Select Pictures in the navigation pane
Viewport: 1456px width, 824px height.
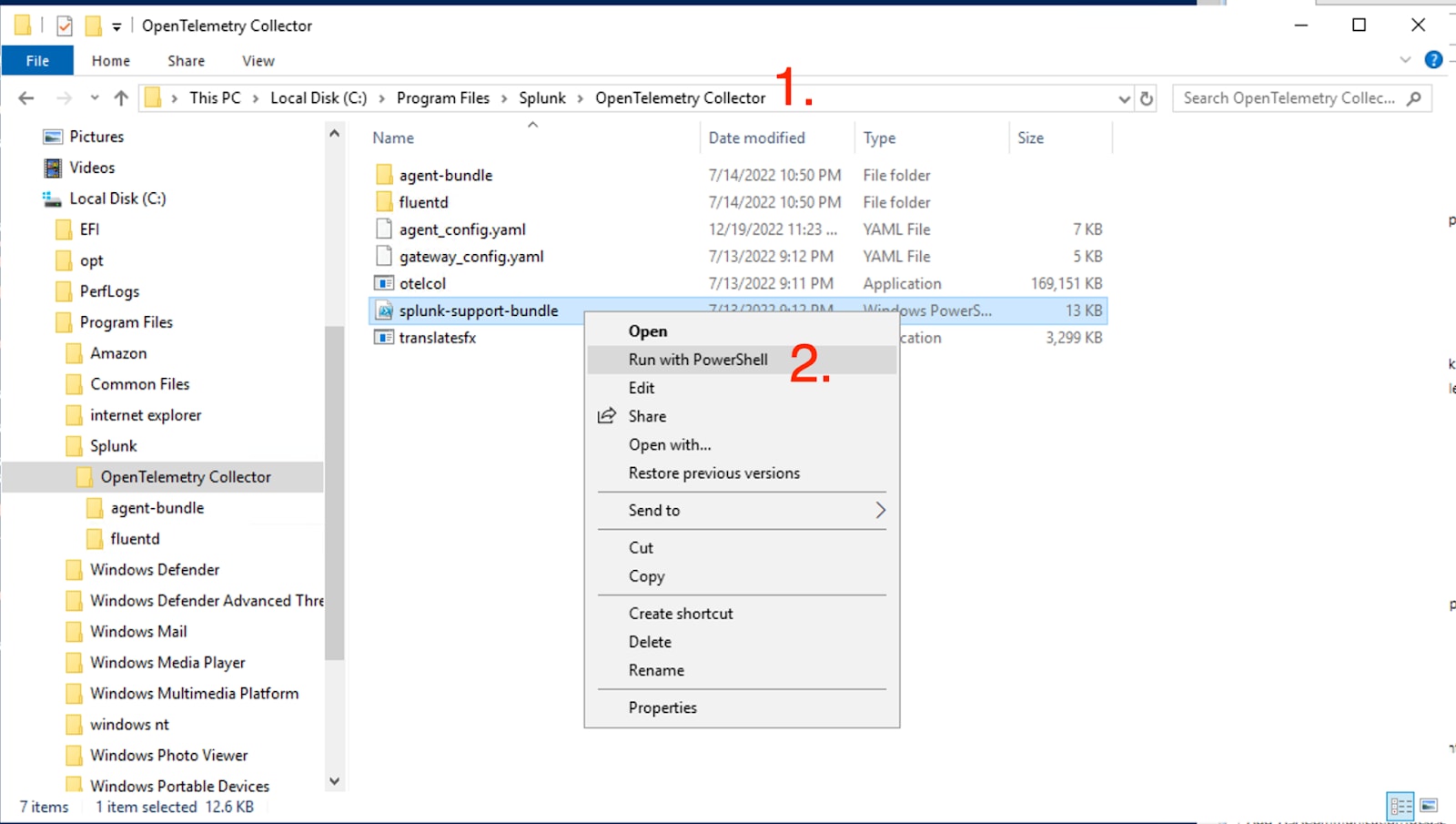coord(96,137)
